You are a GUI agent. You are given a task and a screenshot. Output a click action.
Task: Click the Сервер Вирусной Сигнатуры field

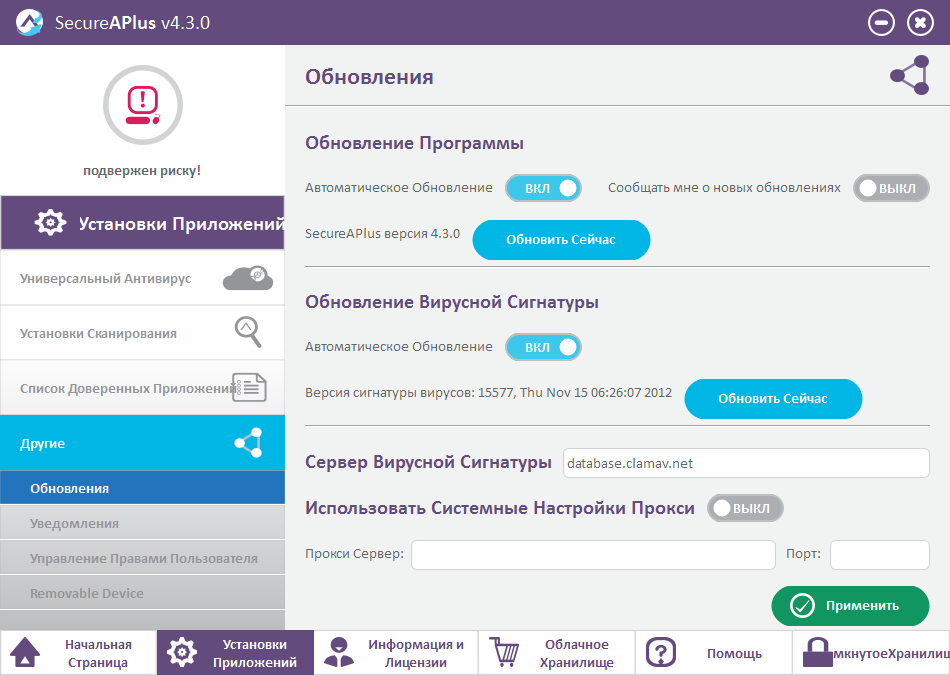746,463
